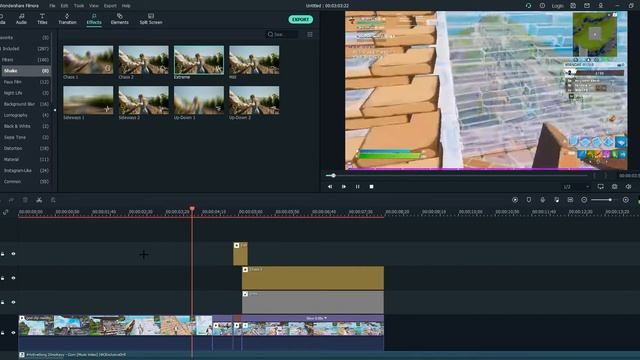Viewport: 640px width, 360px height.
Task: Click the timeline zoom-out minus icon
Action: click(x=584, y=200)
